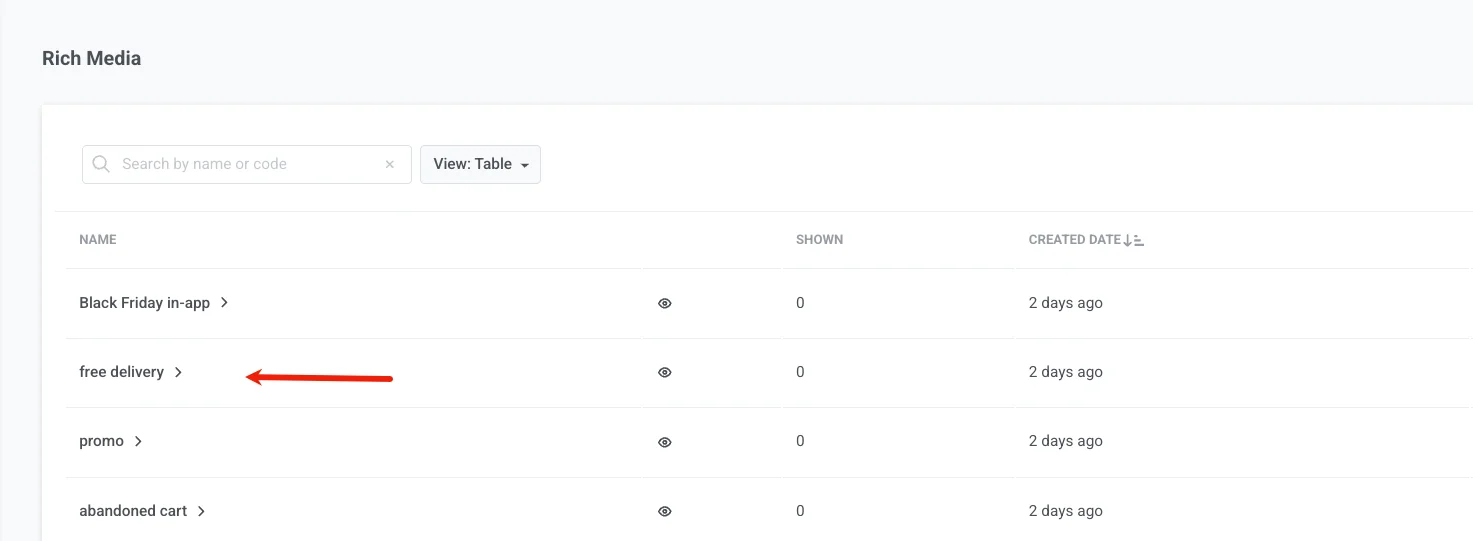Image resolution: width=1473 pixels, height=541 pixels.
Task: Click the search magnifier icon
Action: click(101, 164)
